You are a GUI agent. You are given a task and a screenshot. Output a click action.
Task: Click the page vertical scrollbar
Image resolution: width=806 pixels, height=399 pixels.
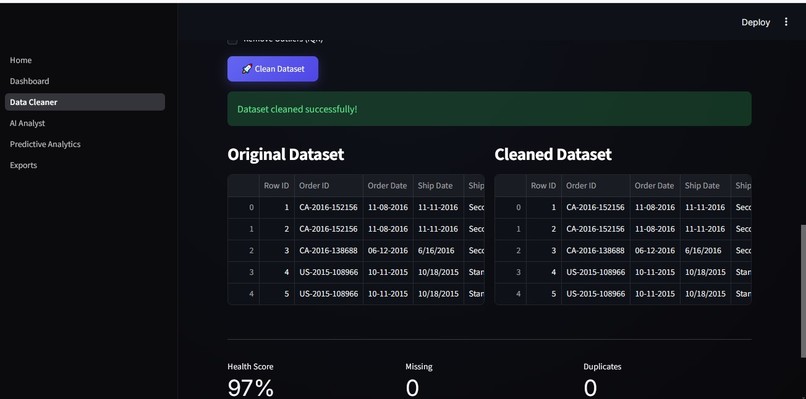point(803,291)
